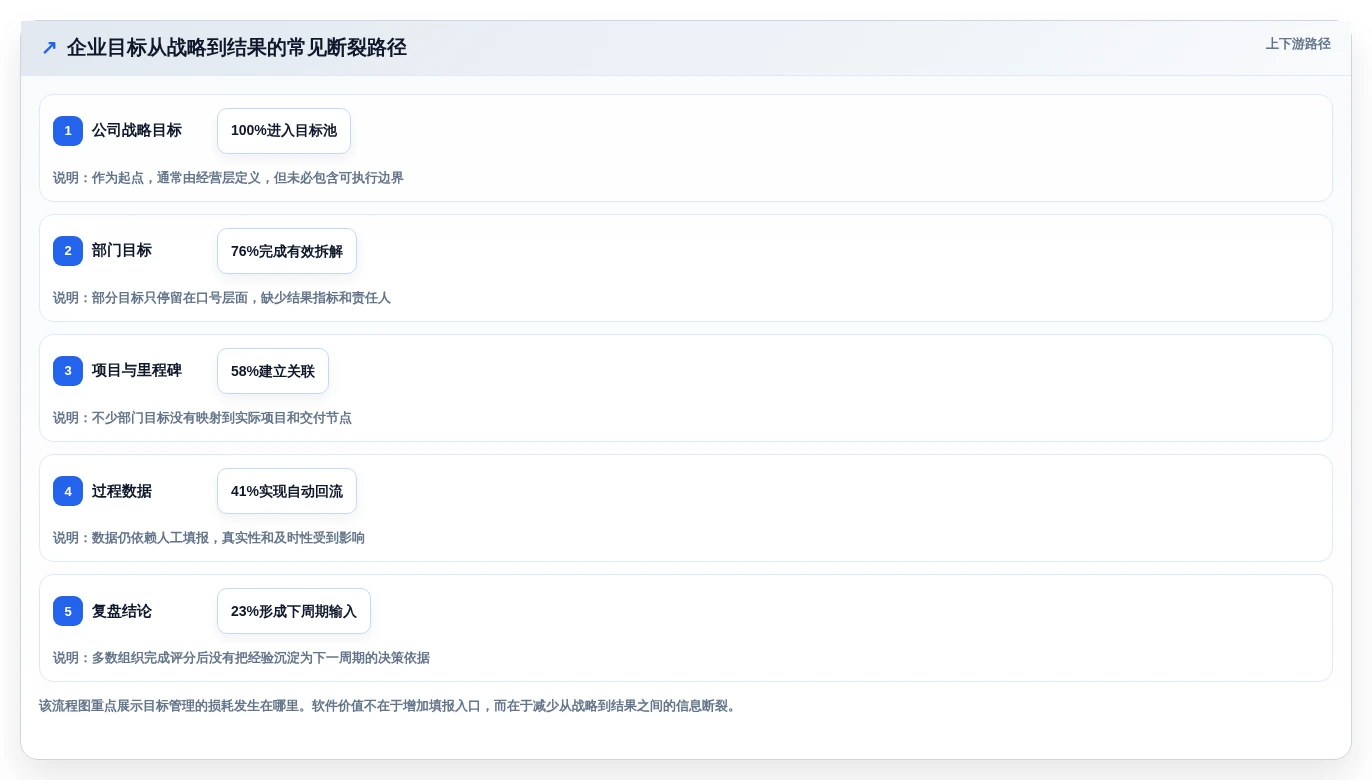This screenshot has width=1372, height=780.
Task: Click description 说明：多数组织完成评分后
Action: [x=241, y=658]
